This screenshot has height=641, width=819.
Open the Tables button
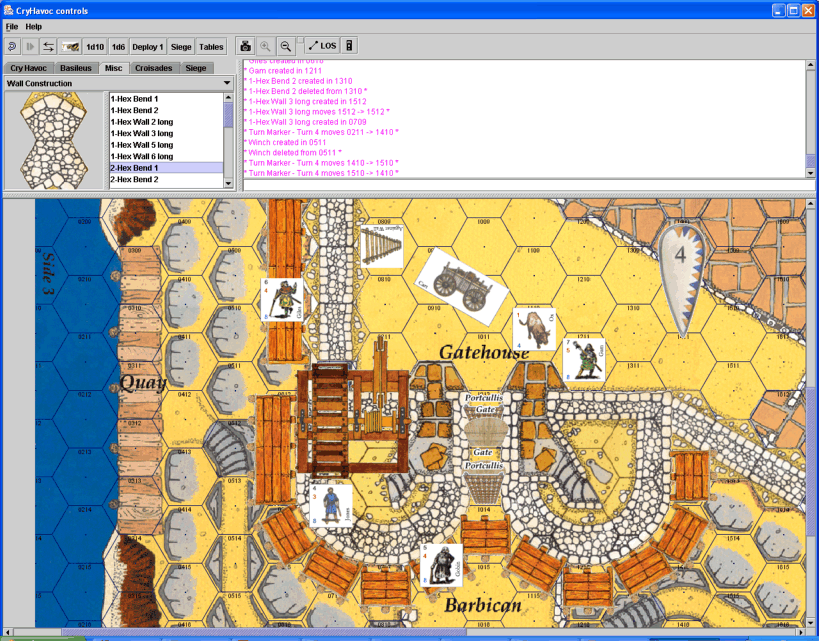211,46
